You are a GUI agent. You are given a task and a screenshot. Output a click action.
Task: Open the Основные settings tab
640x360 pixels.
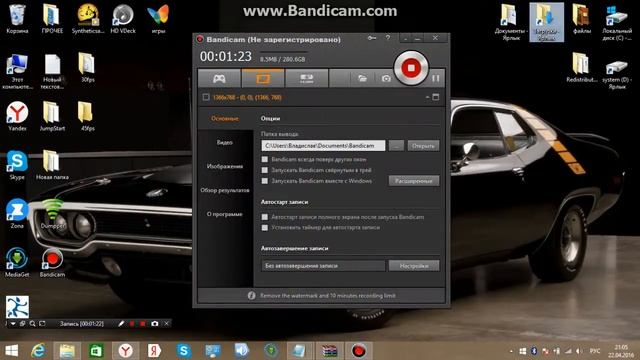(225, 118)
